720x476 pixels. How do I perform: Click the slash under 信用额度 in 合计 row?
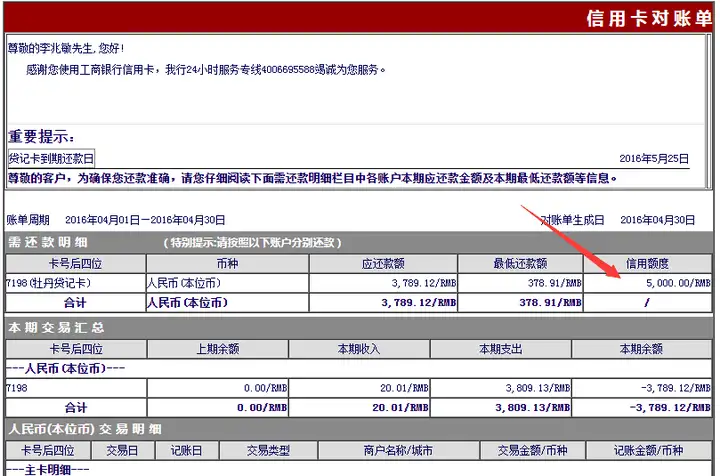[x=647, y=303]
